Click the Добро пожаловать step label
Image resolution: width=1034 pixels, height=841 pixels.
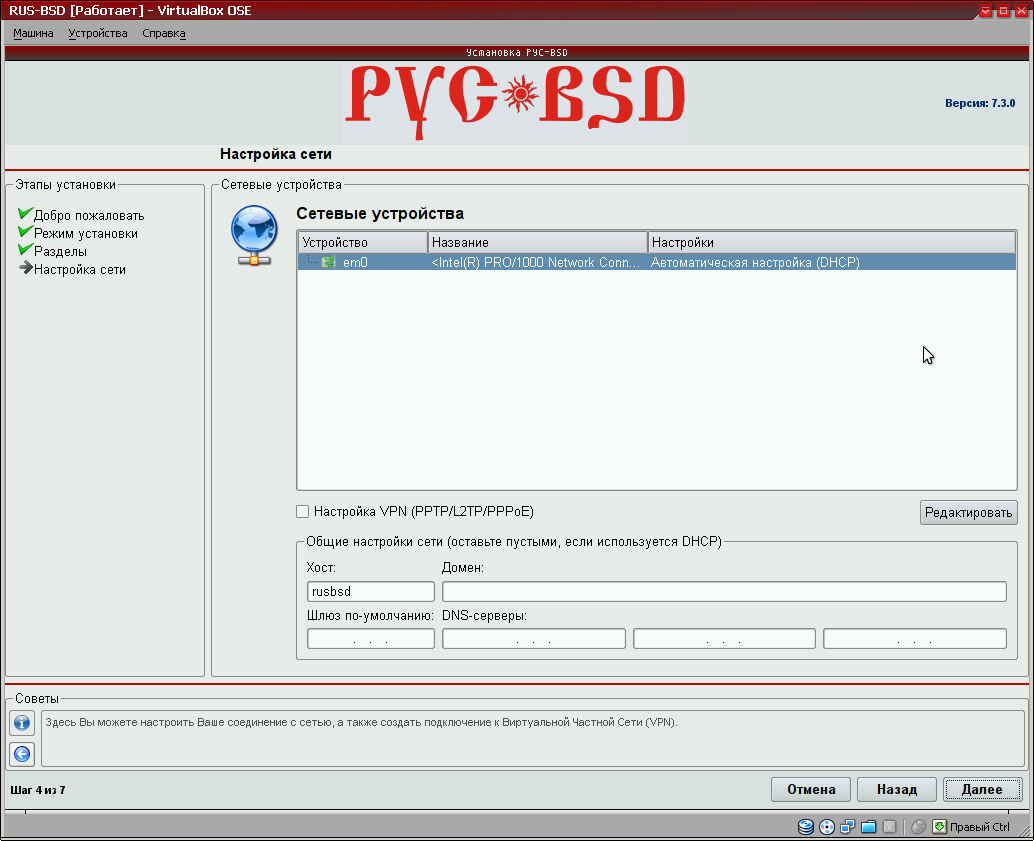coord(89,216)
